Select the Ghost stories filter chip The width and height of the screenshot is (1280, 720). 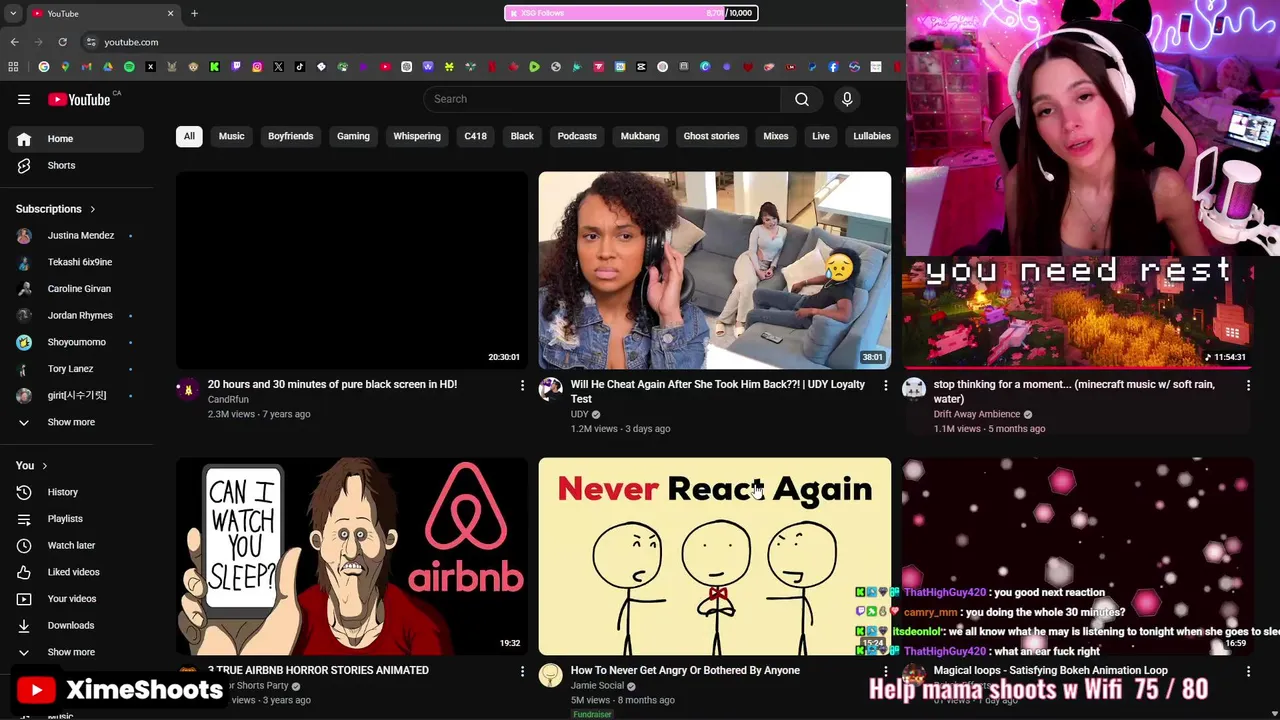[x=711, y=136]
